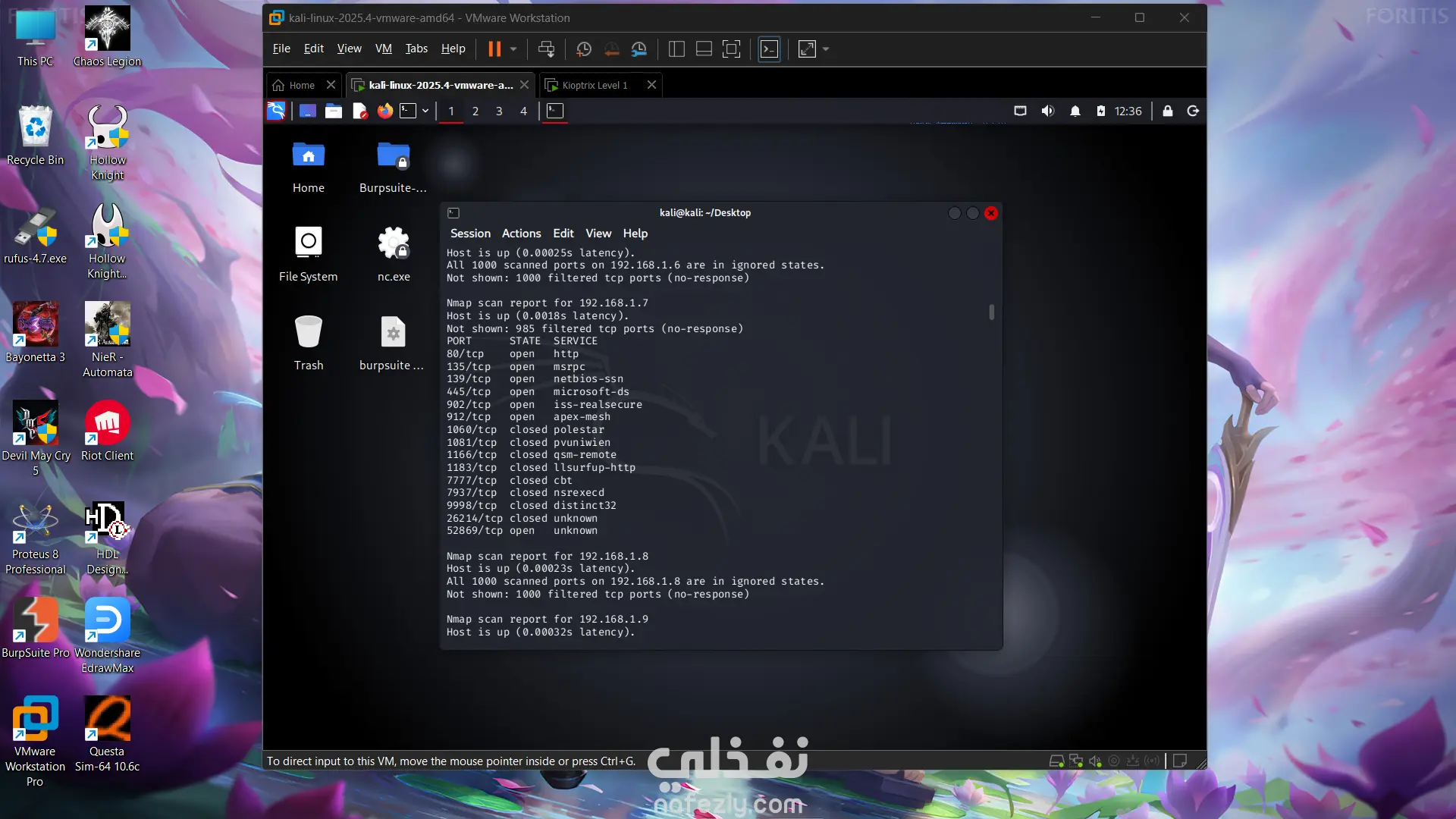The image size is (1456, 819).
Task: Enter VMware full screen mode
Action: point(731,49)
